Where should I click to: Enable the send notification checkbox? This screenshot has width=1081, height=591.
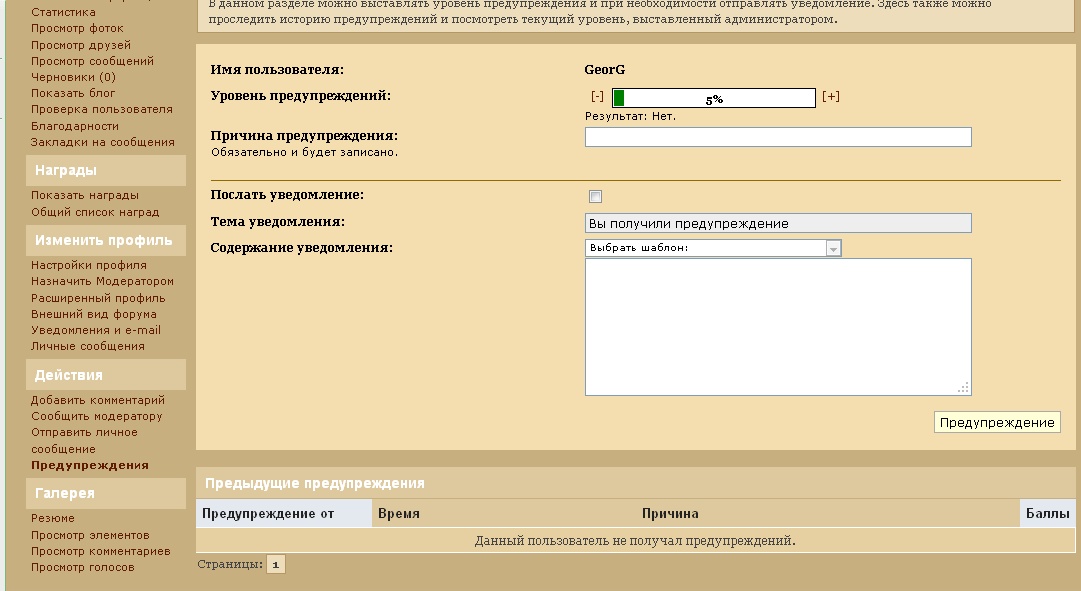[596, 197]
